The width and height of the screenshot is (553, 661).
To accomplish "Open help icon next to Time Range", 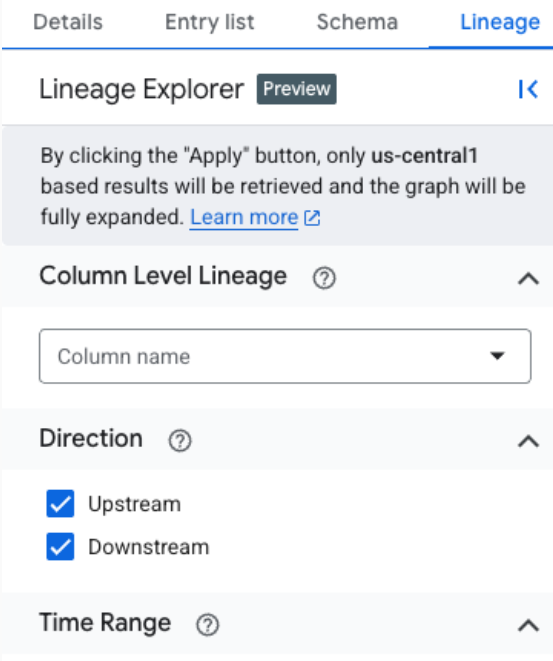I will pyautogui.click(x=207, y=625).
